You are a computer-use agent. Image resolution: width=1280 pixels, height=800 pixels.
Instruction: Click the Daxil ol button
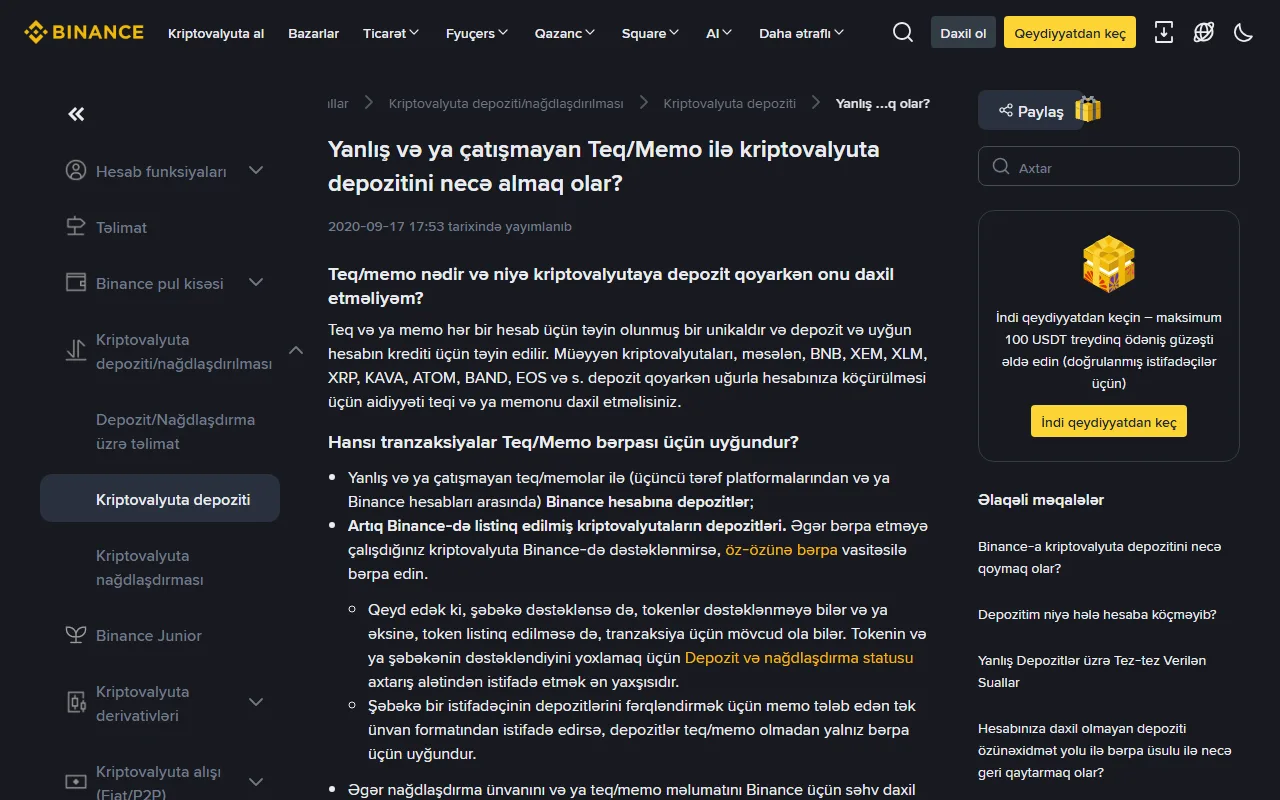[x=963, y=33]
